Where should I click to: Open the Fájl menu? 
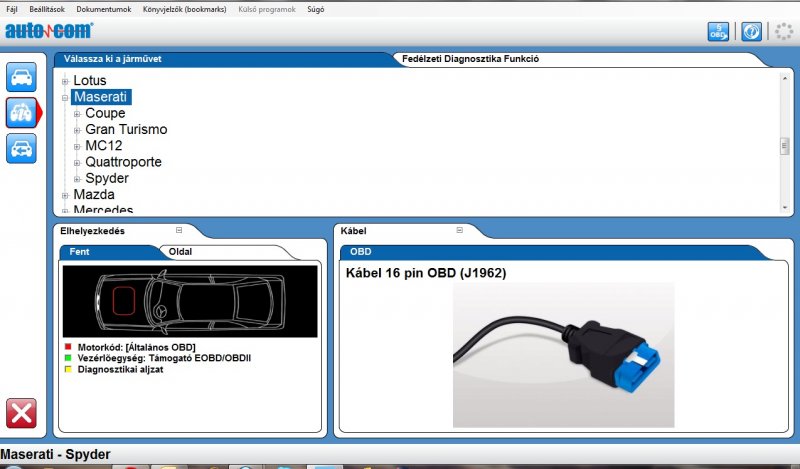[11, 9]
